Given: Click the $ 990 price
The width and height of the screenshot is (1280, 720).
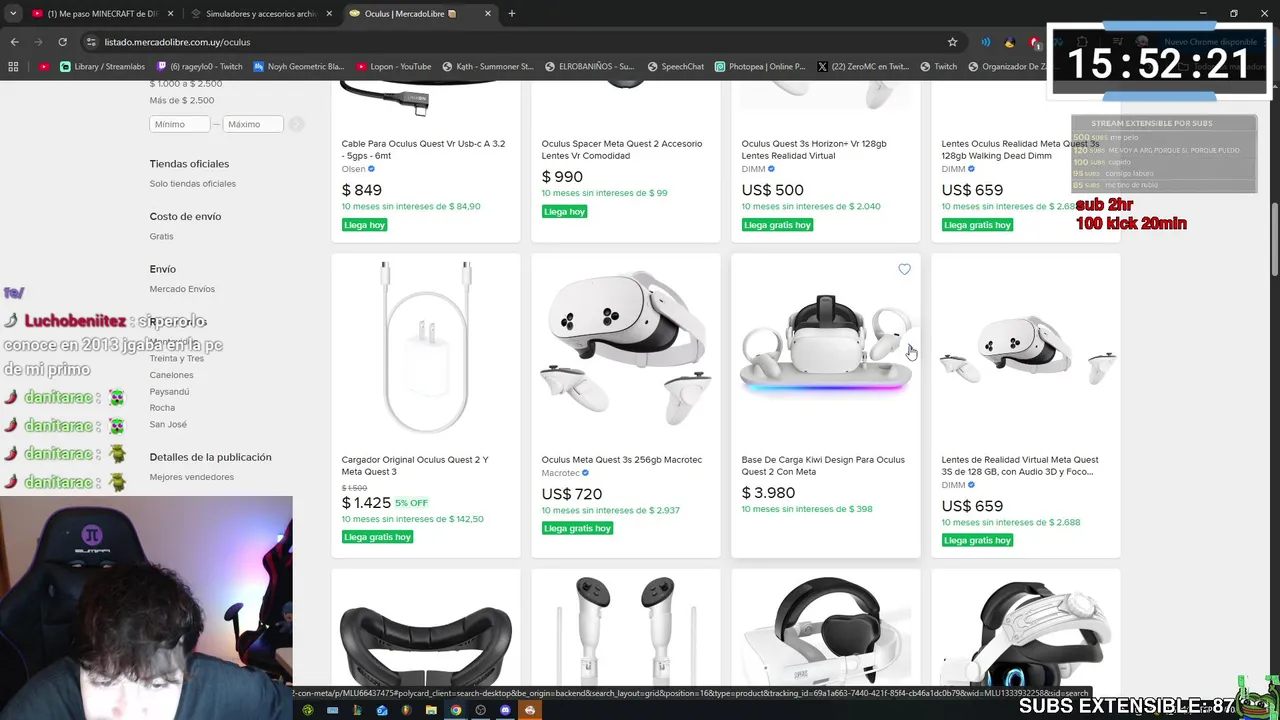Looking at the screenshot, I should click(x=562, y=177).
